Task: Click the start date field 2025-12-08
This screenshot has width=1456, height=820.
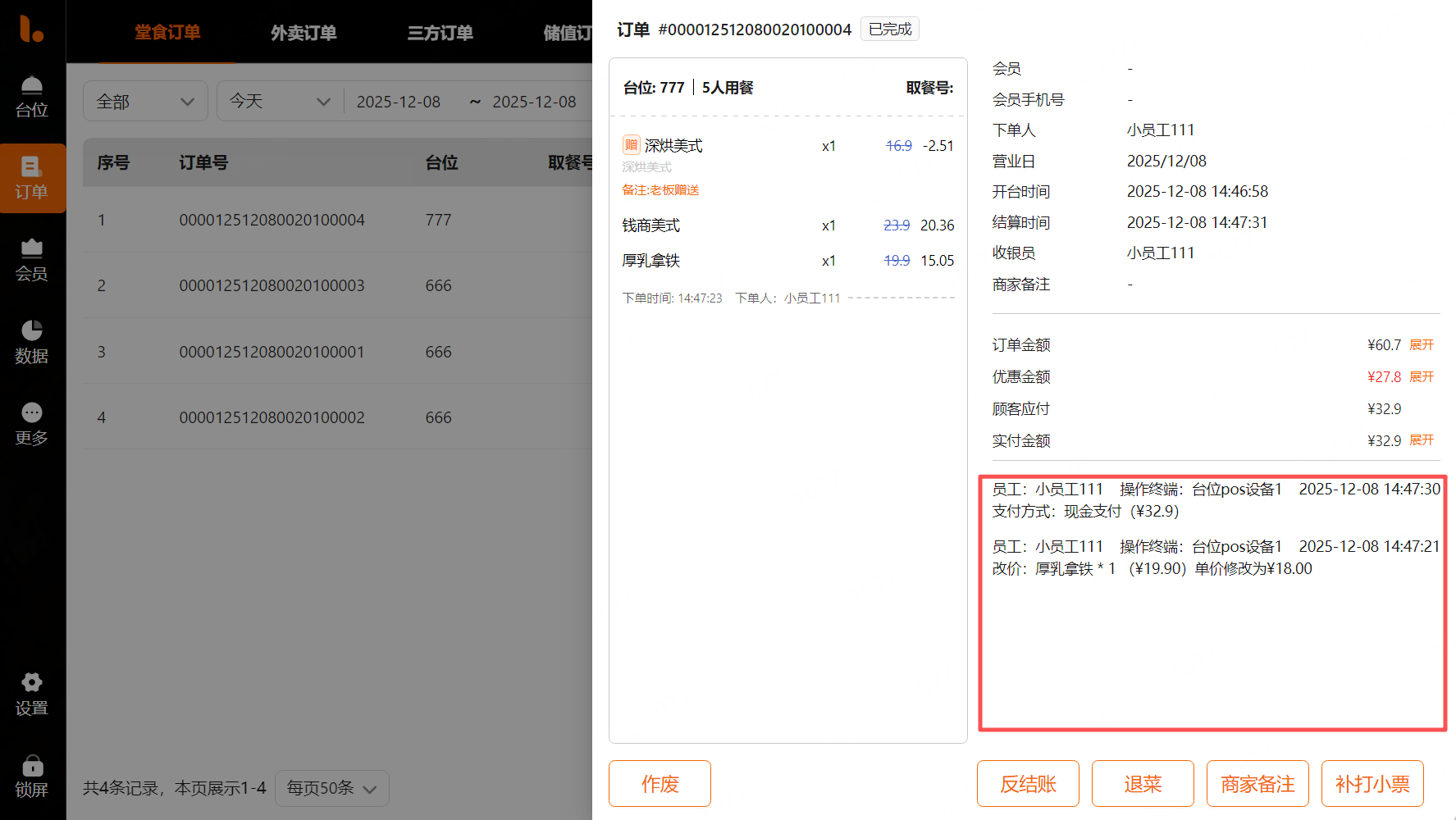Action: coord(399,102)
